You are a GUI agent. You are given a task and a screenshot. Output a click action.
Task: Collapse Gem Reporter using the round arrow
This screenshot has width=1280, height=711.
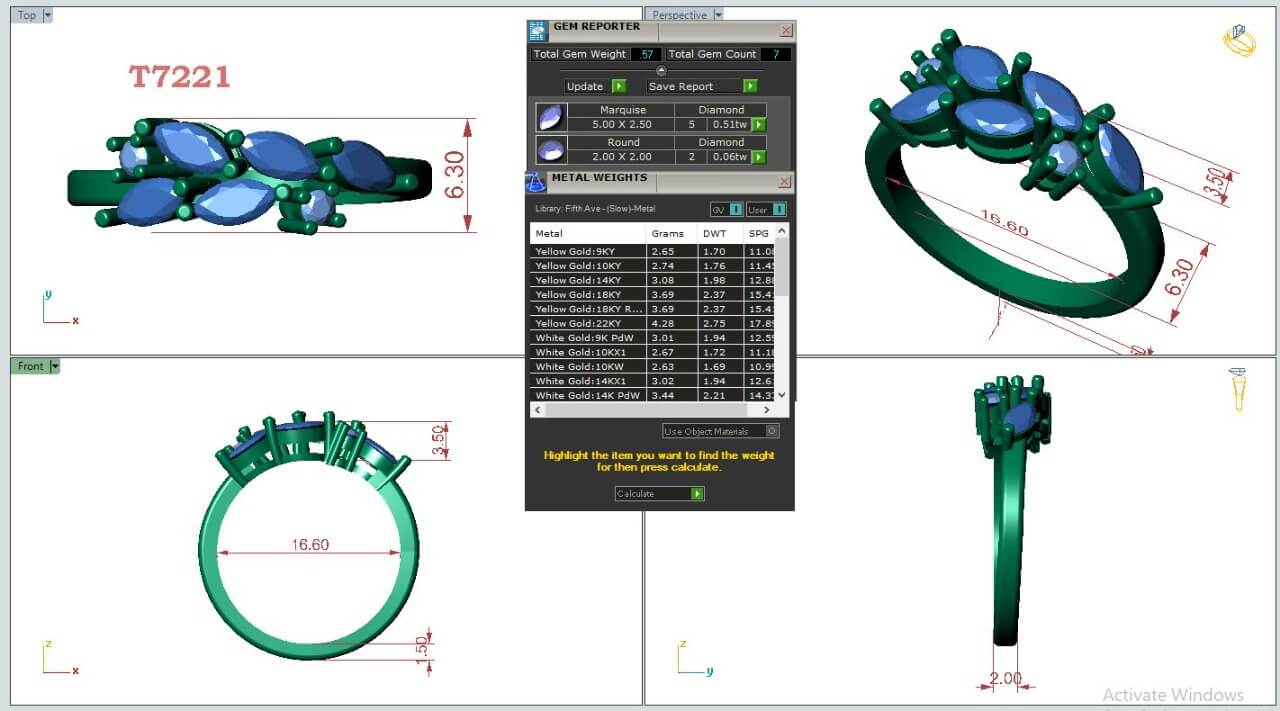(x=661, y=70)
